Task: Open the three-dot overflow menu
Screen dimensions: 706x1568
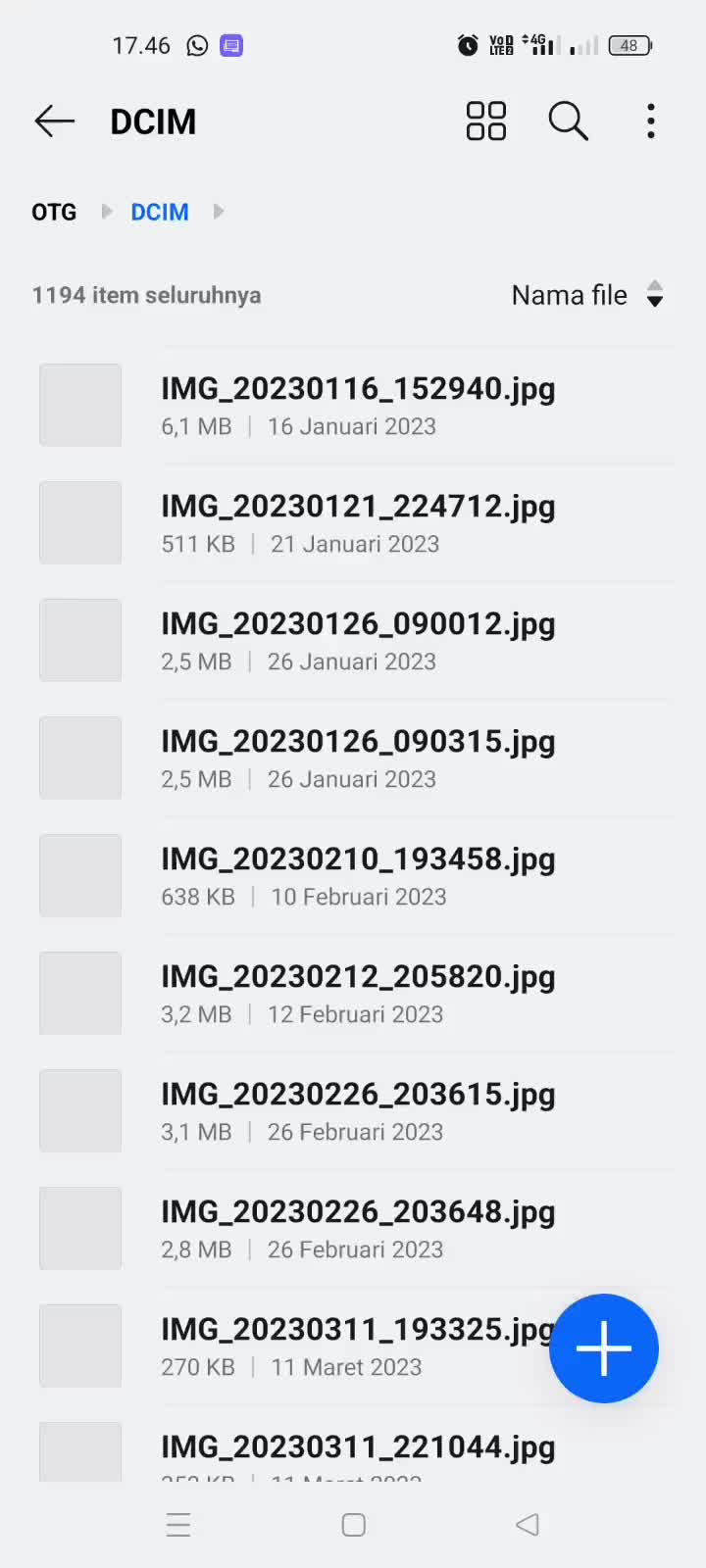Action: point(651,122)
